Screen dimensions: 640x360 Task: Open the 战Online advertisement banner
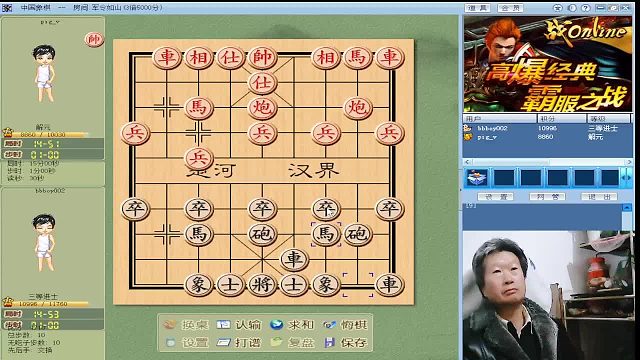(x=547, y=64)
